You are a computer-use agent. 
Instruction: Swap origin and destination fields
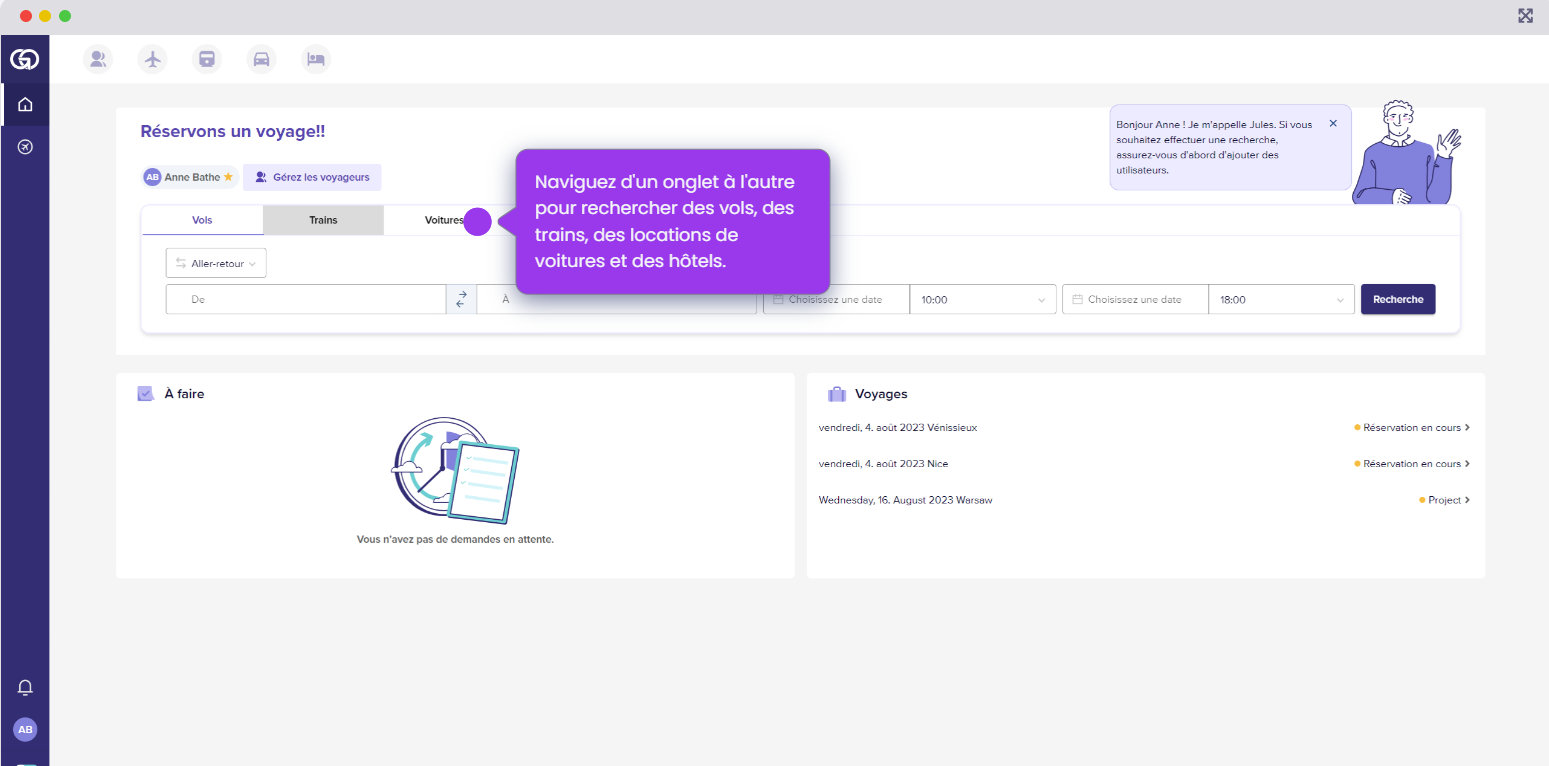pos(461,299)
